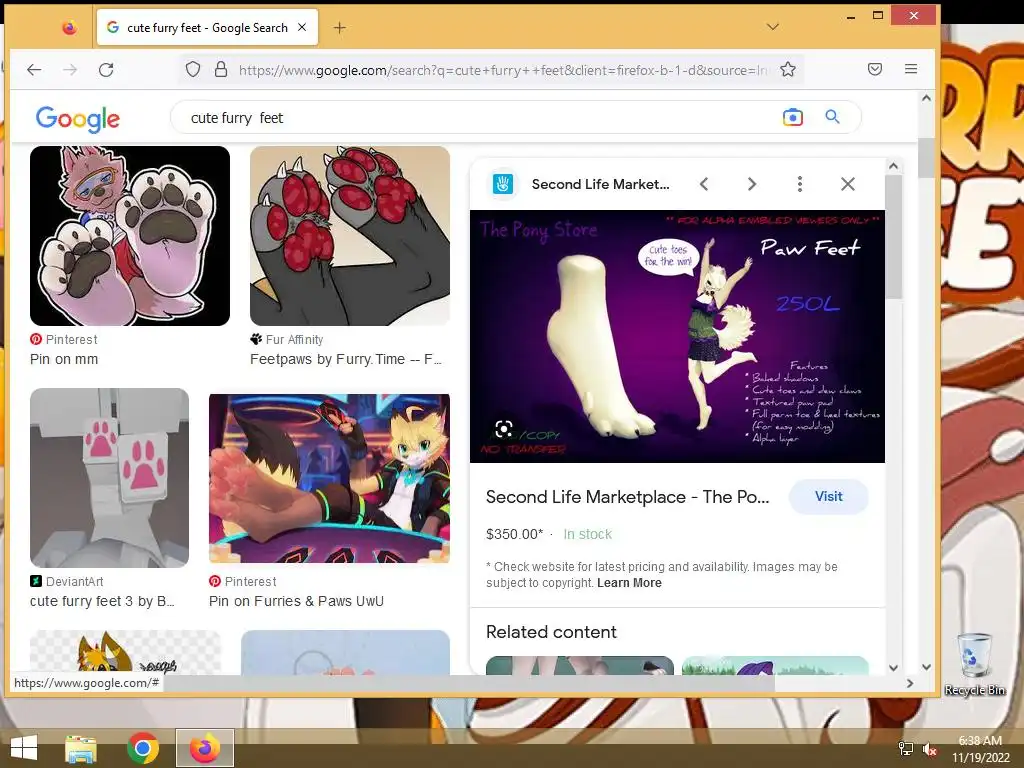Open Feetpaws by Furry.Time image

tap(350, 236)
